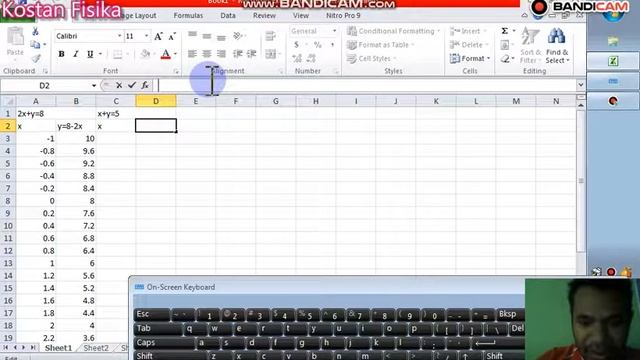
Task: Open Conditional Formatting dropdown
Action: pyautogui.click(x=393, y=31)
